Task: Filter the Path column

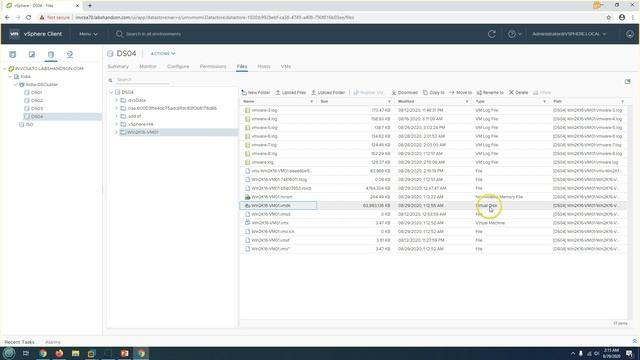Action: pos(622,101)
